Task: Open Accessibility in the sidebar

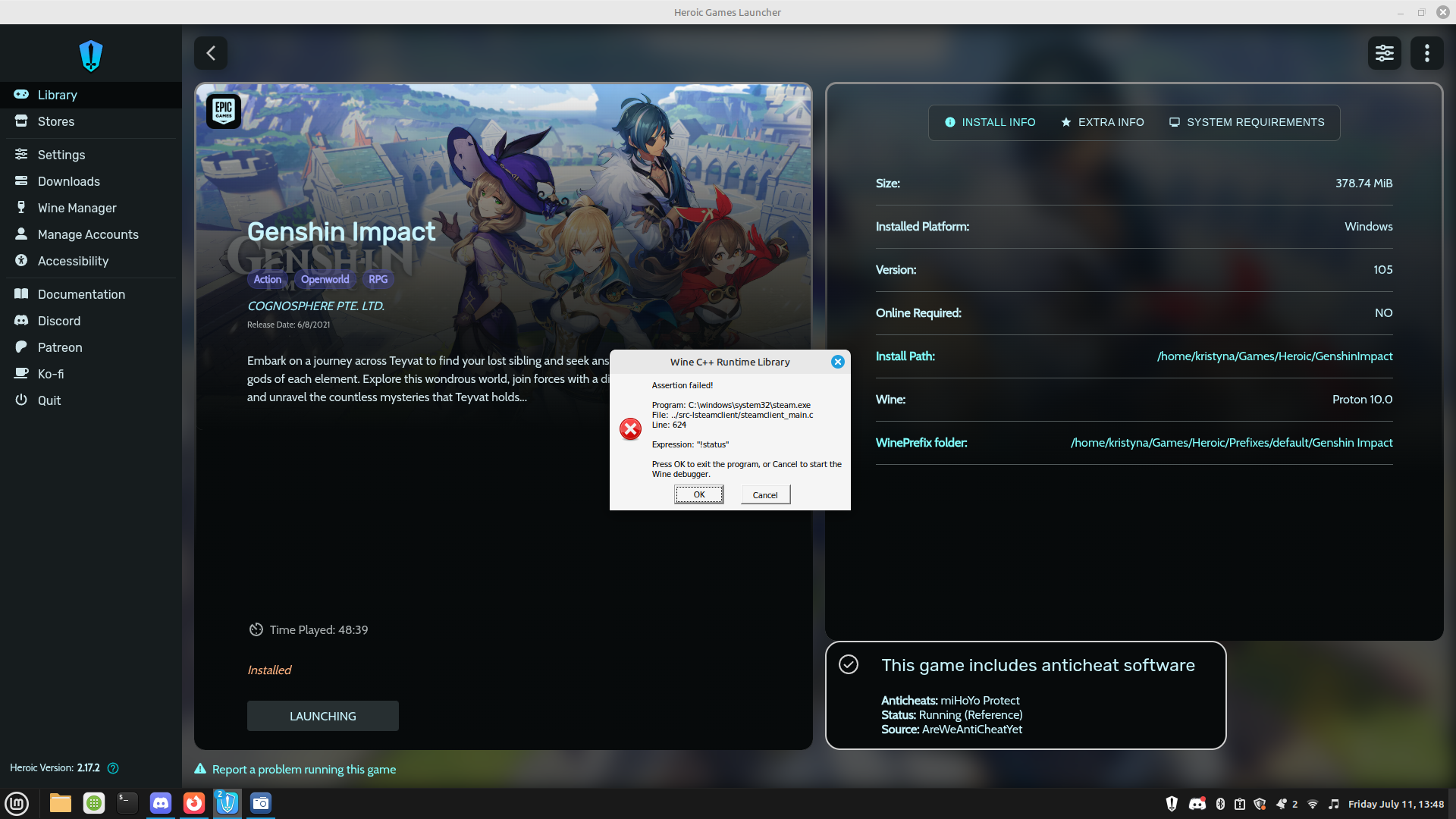Action: click(91, 261)
